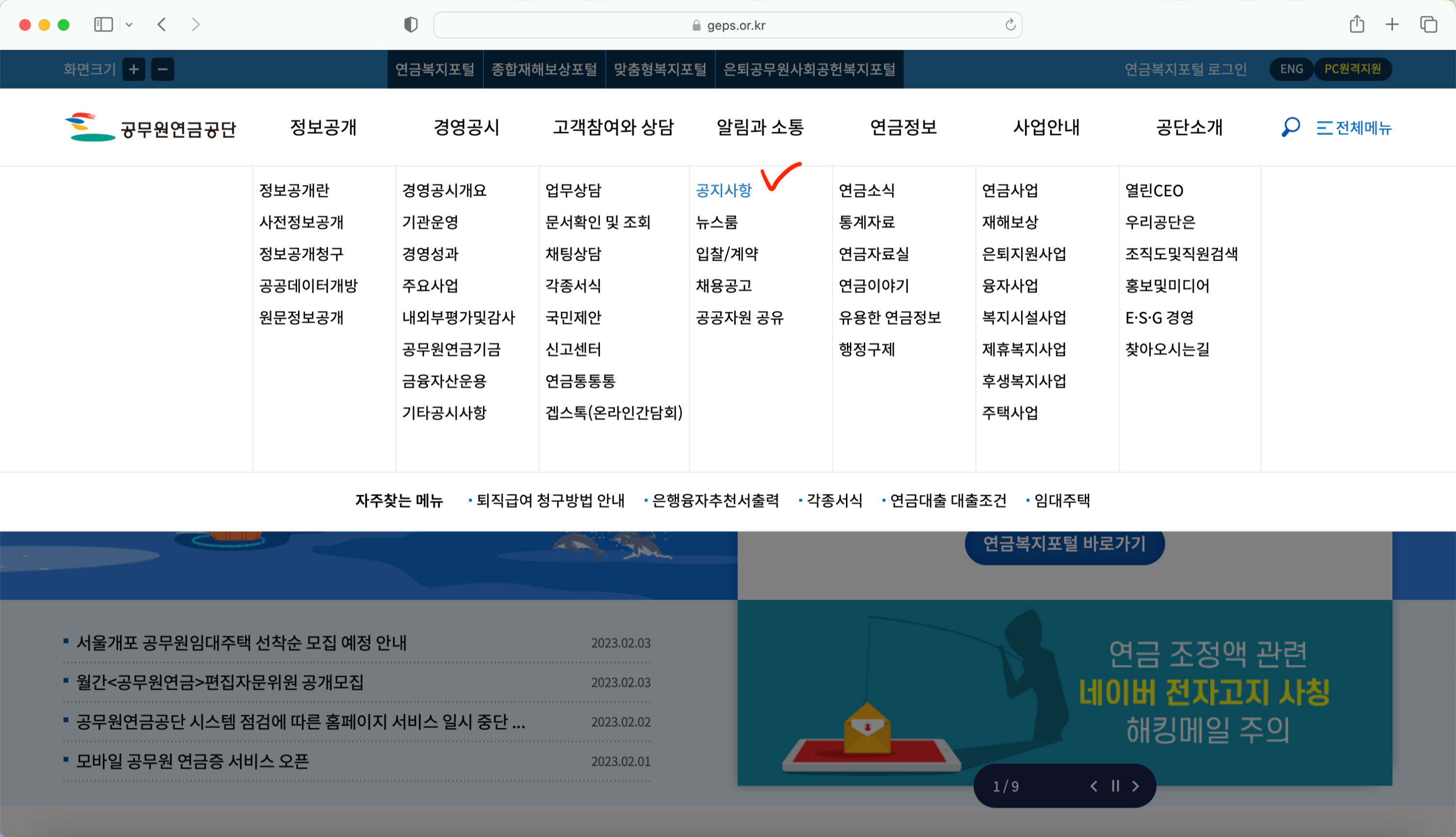Go to previous banner slide
Screen dimensions: 1456x837
[1094, 786]
